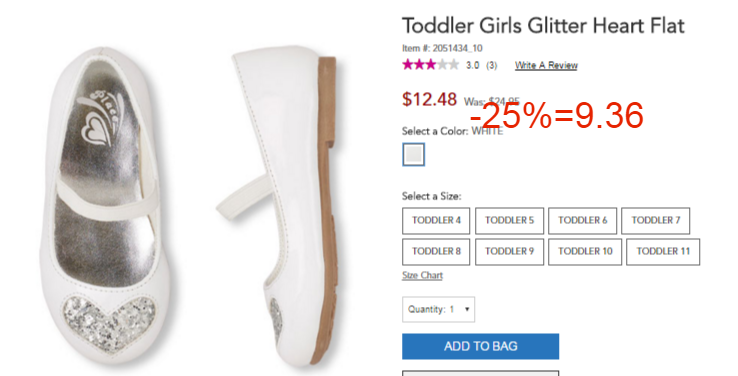Click the Toddler Girls Glitter Heart Flat title

pos(543,25)
